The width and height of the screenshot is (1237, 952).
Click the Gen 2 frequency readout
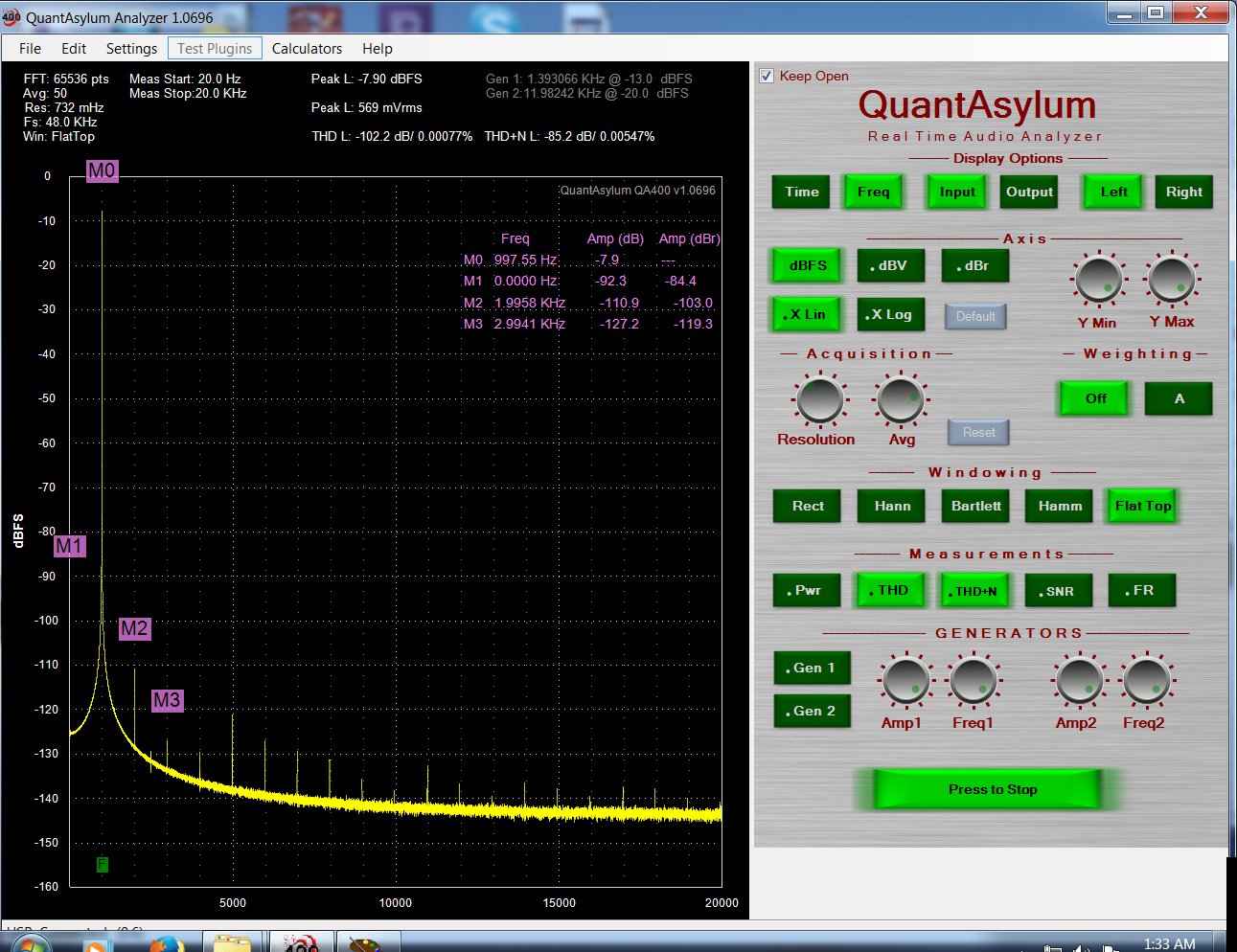(x=587, y=93)
